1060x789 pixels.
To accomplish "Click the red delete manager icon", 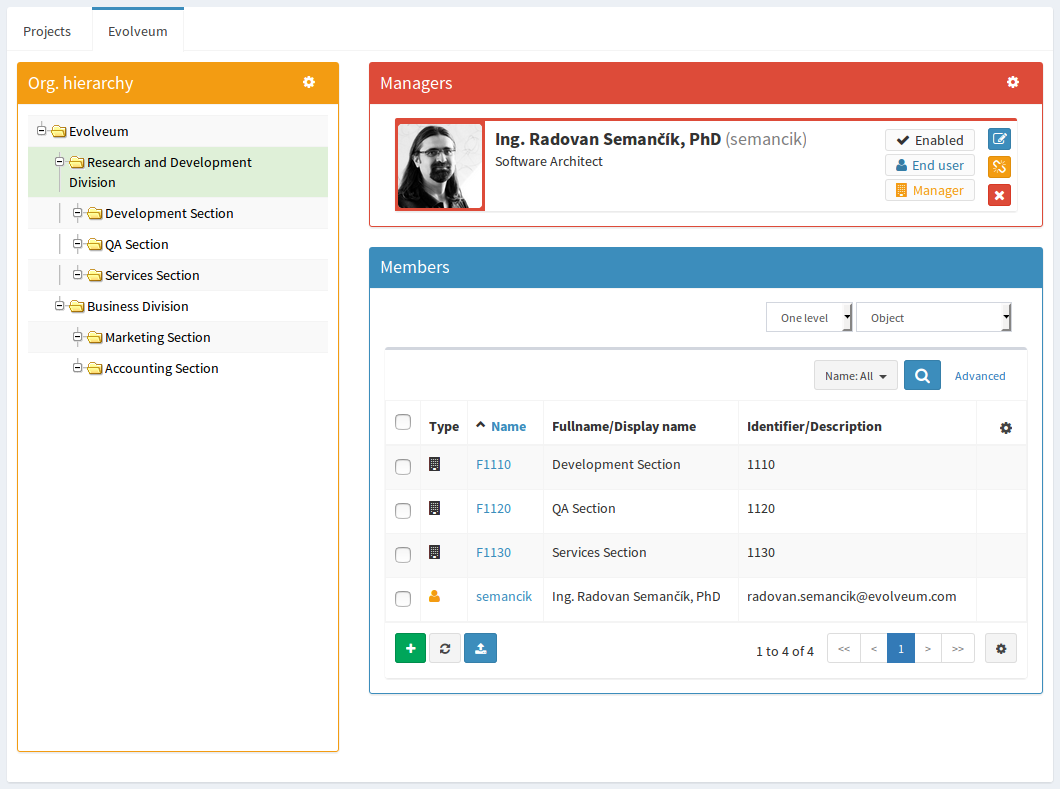I will (x=999, y=195).
